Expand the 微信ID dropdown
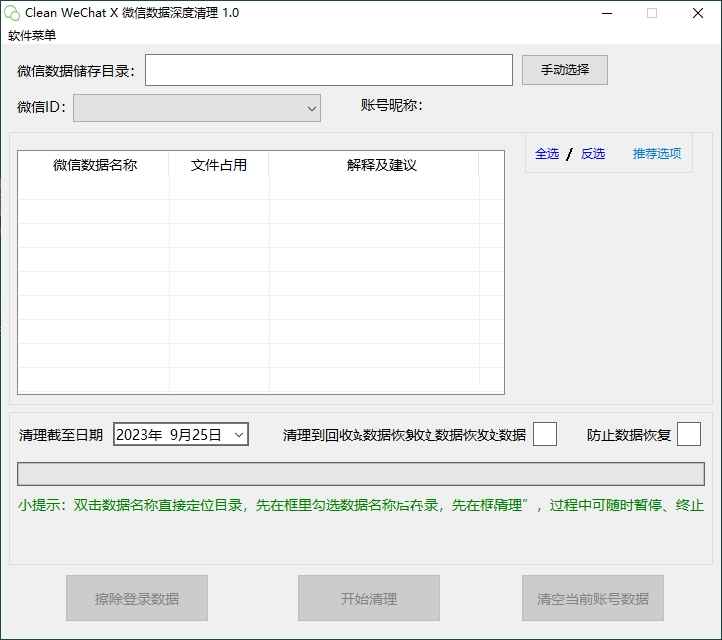Screen dimensions: 722x640 pyautogui.click(x=310, y=108)
